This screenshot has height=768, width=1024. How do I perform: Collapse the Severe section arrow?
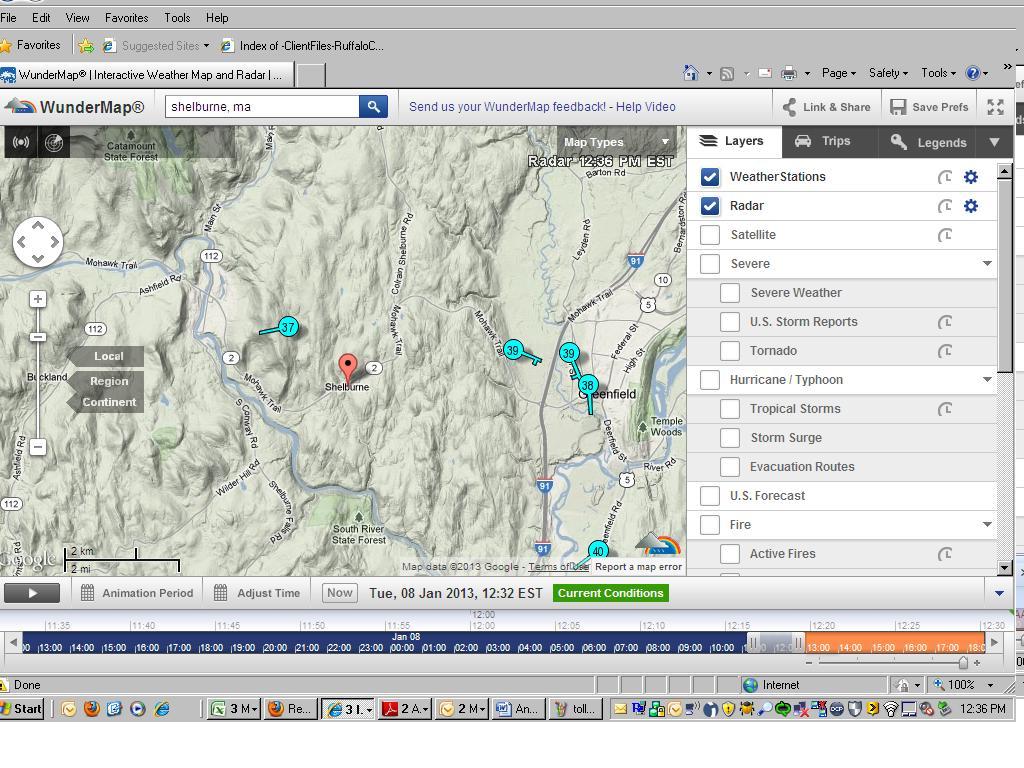987,264
